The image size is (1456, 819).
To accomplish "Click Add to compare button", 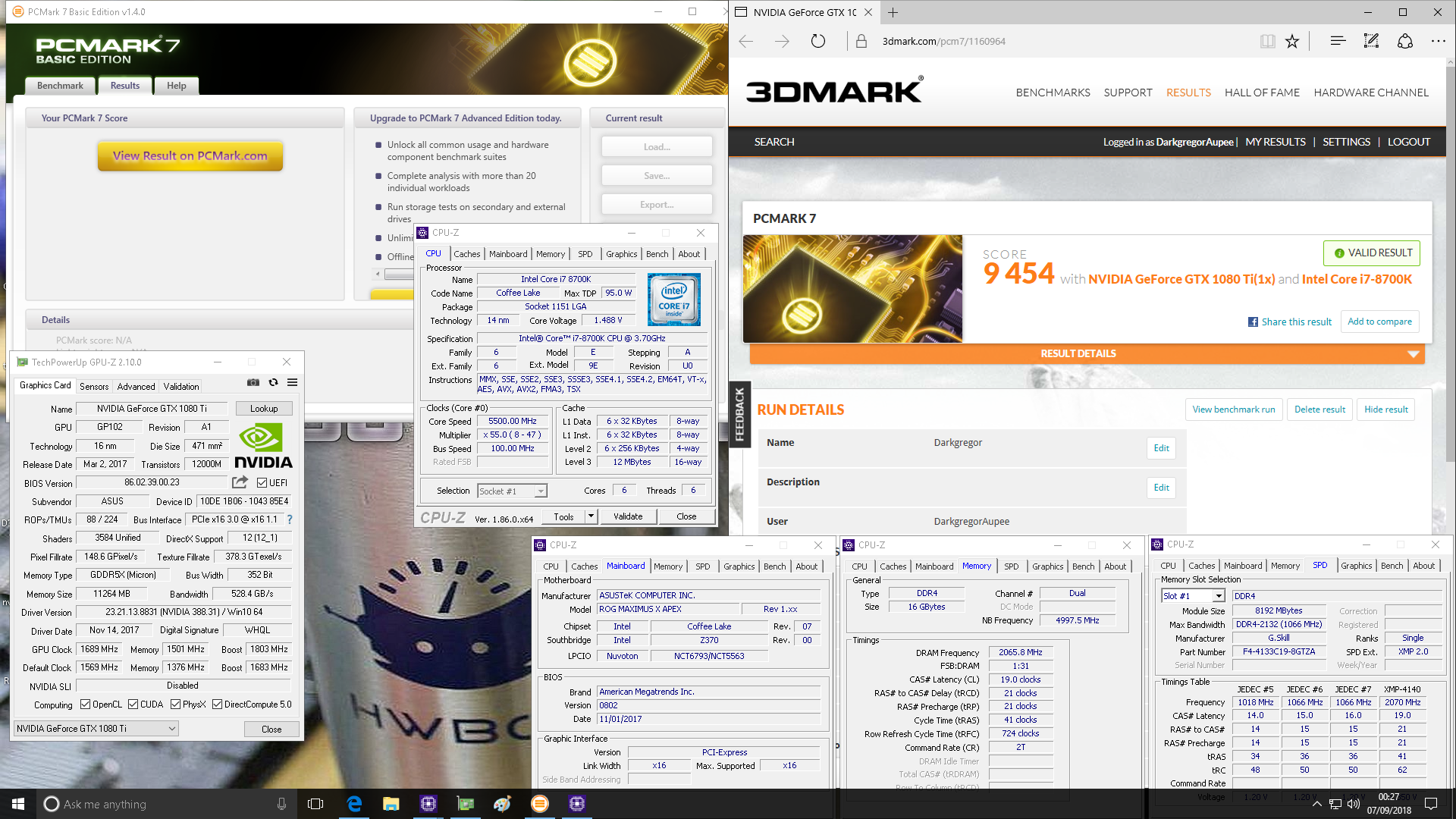I will [x=1379, y=322].
